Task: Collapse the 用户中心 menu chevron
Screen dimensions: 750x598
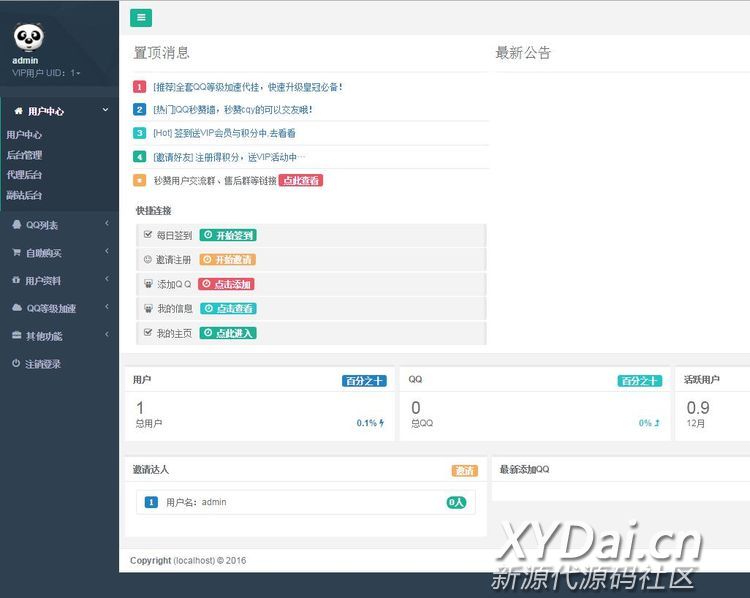Action: [105, 110]
